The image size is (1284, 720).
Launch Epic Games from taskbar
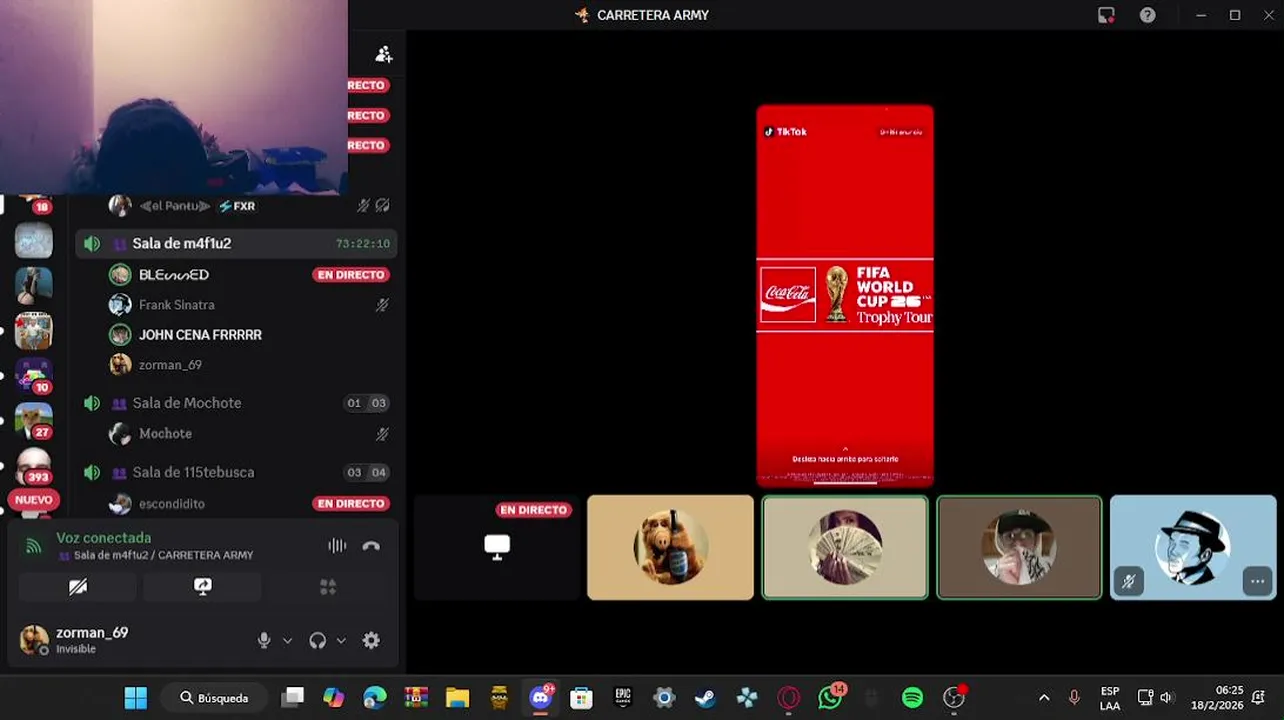pos(623,698)
